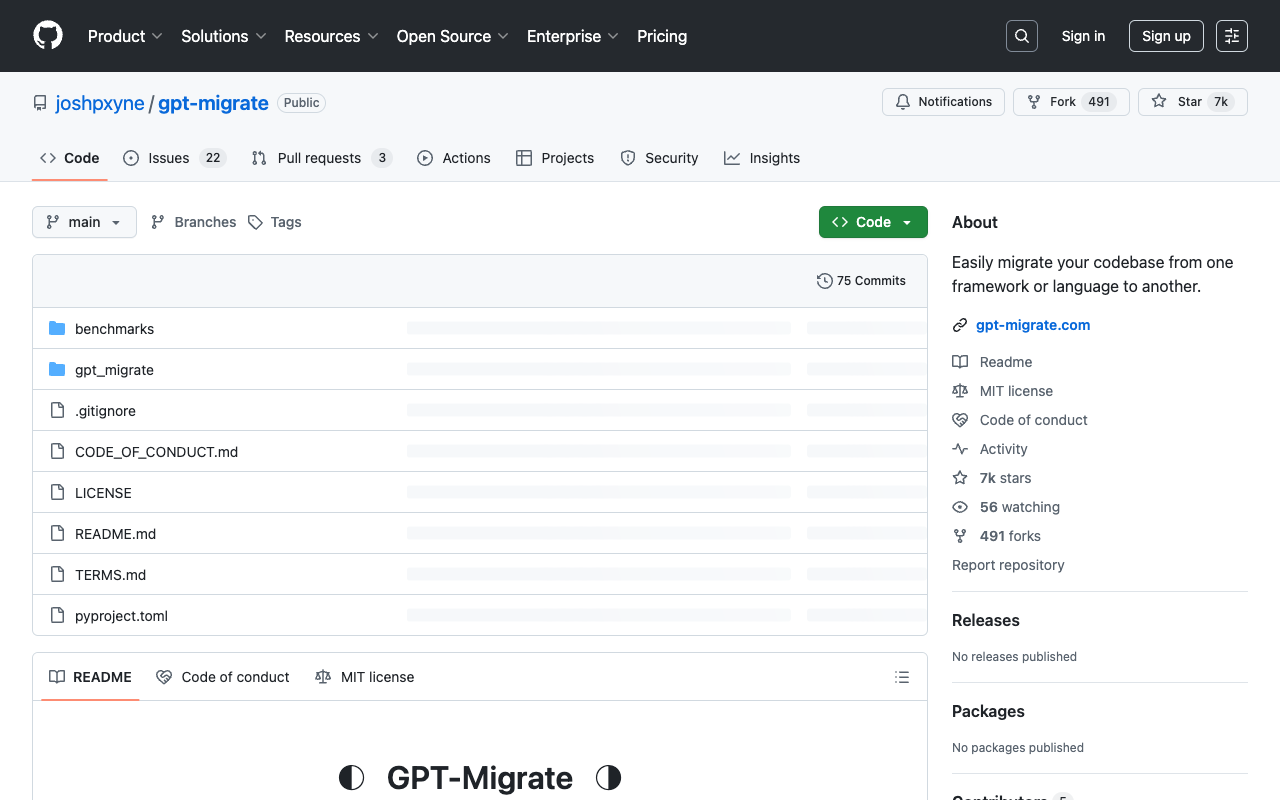Click the TERMS.md file icon
The image size is (1280, 800).
[x=57, y=575]
